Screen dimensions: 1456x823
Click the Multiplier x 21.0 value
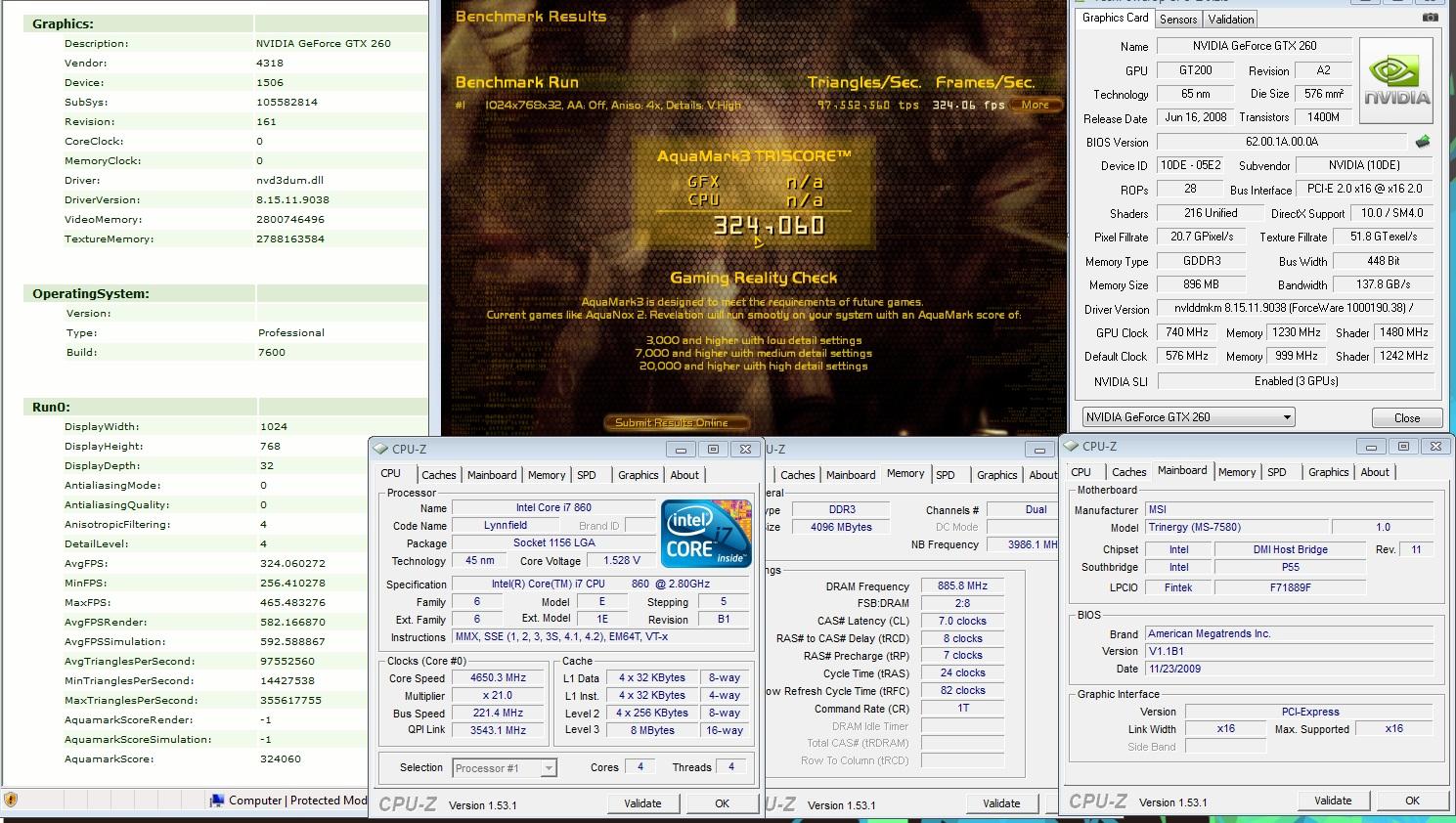pyautogui.click(x=499, y=695)
